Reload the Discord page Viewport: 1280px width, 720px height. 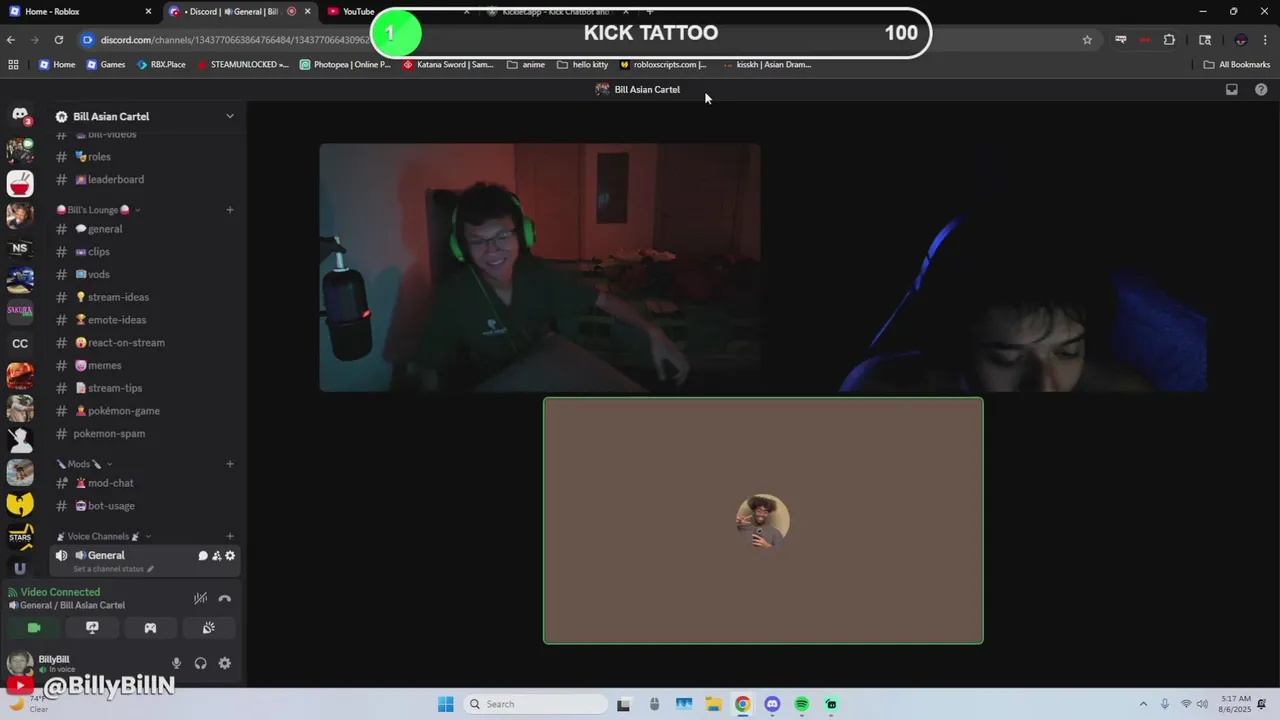click(59, 40)
